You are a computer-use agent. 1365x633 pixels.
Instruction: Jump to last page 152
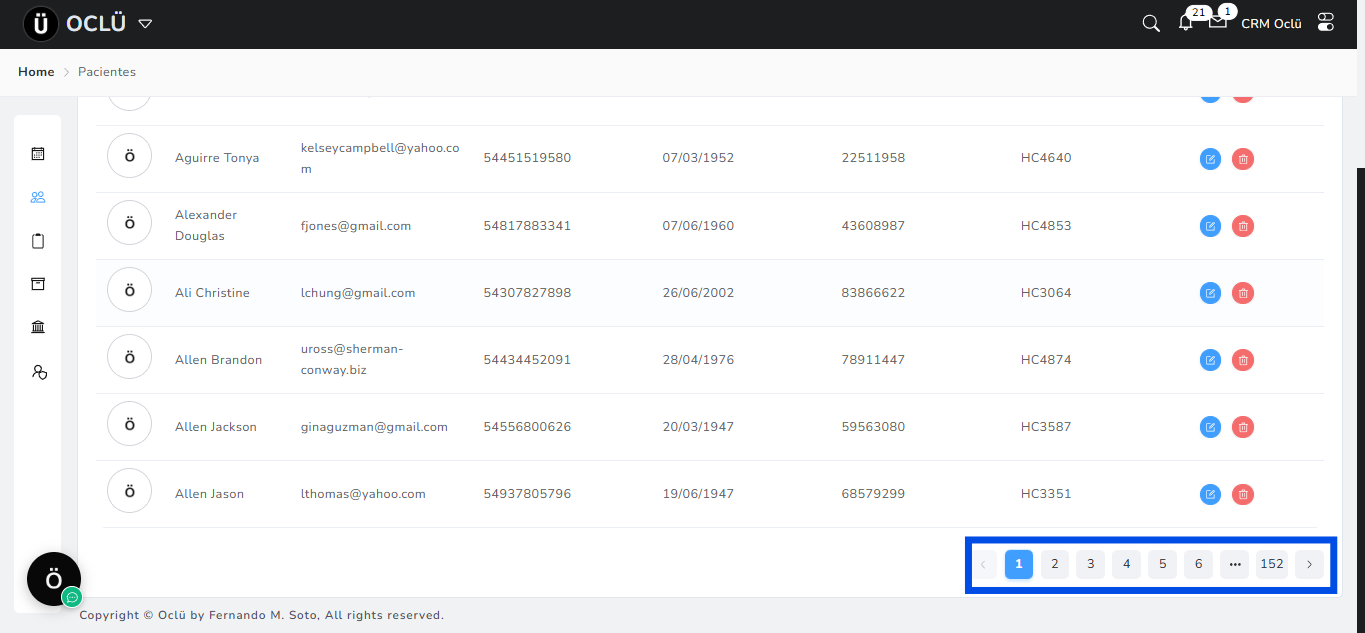point(1272,564)
